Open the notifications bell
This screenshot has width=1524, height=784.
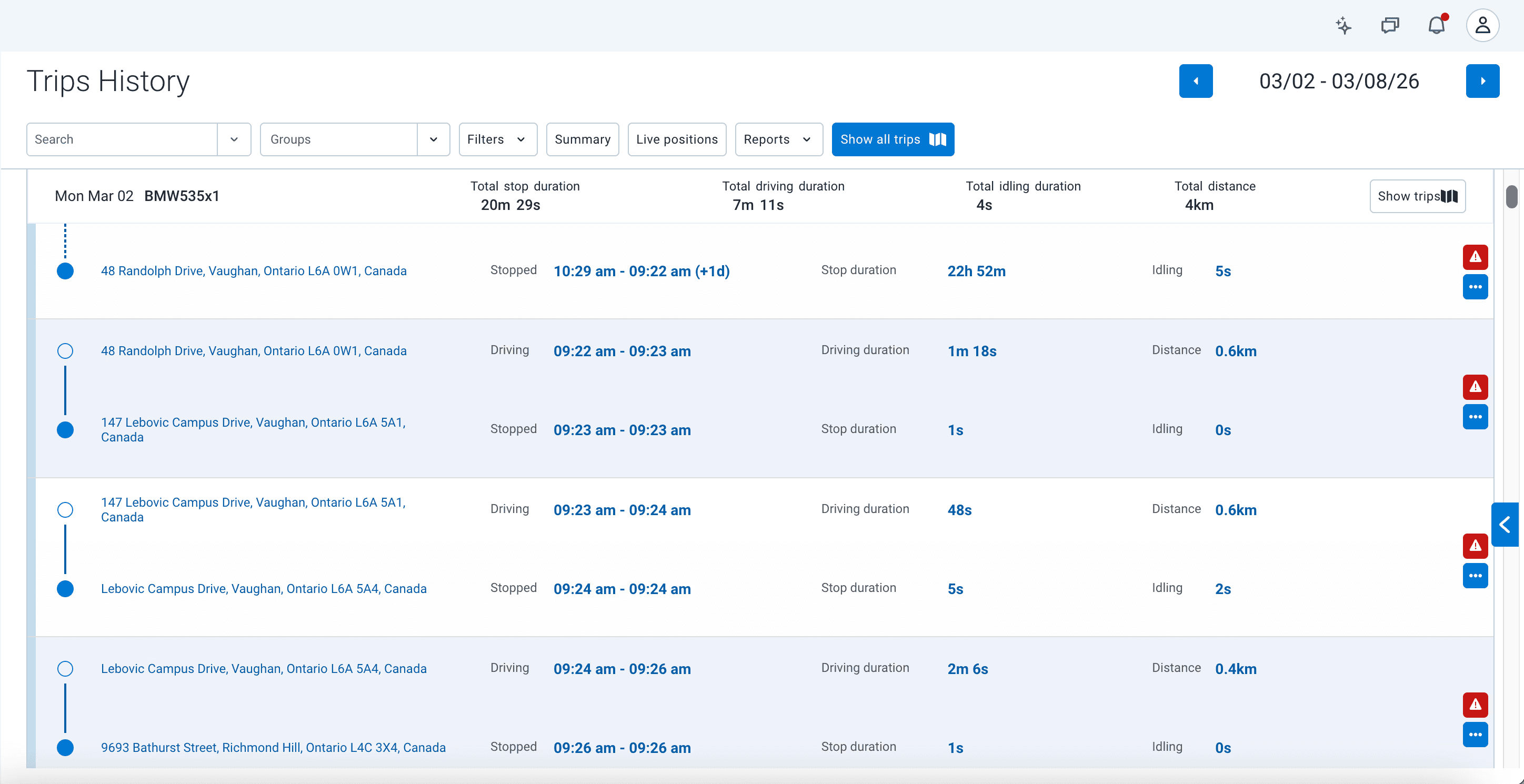(x=1436, y=25)
